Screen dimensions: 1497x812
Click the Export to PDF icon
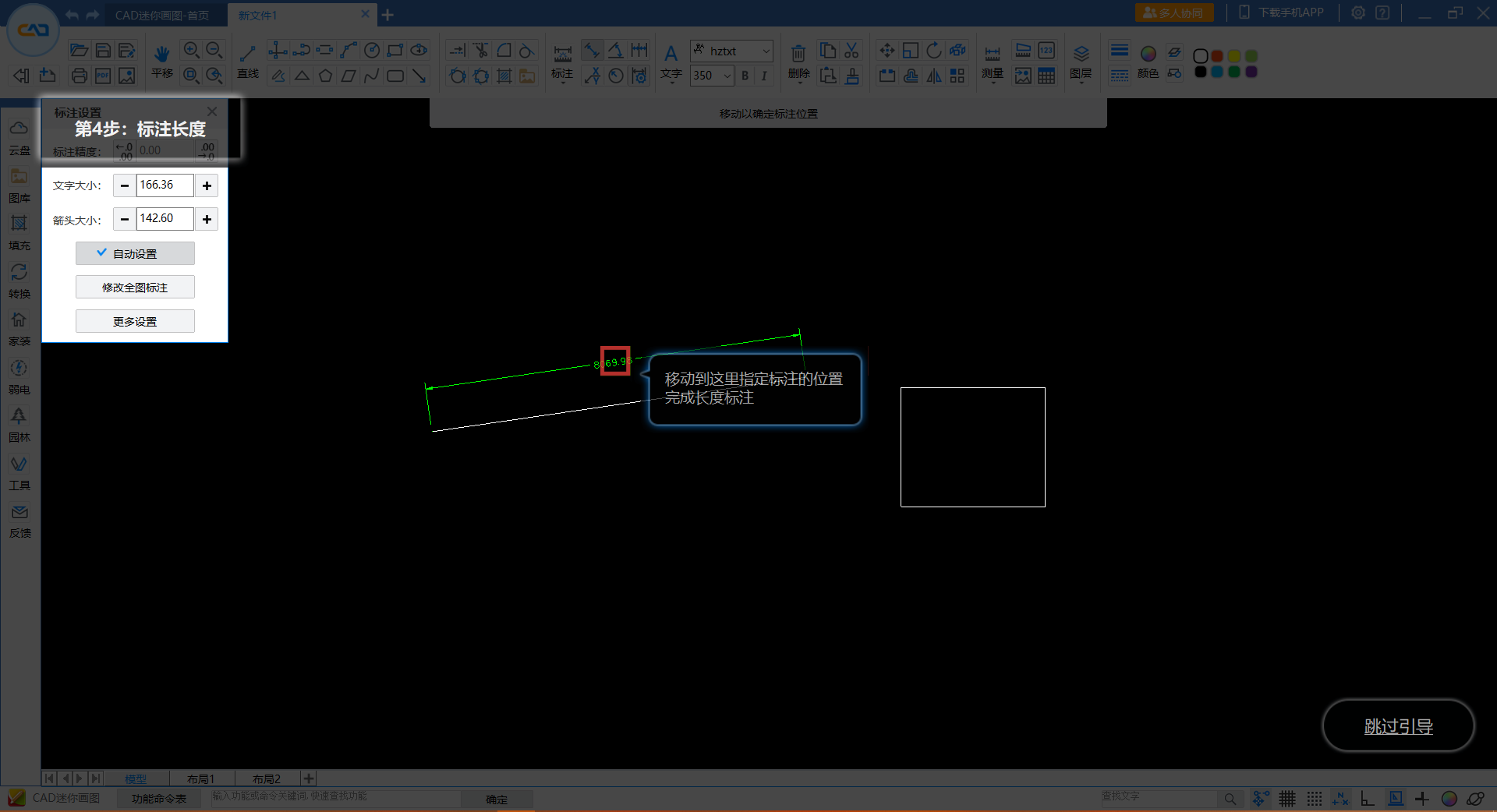pos(103,76)
